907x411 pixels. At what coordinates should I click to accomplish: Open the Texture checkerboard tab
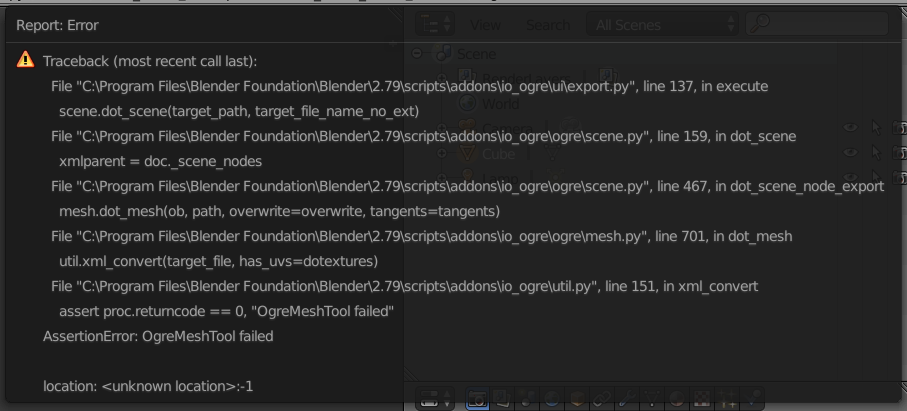702,398
